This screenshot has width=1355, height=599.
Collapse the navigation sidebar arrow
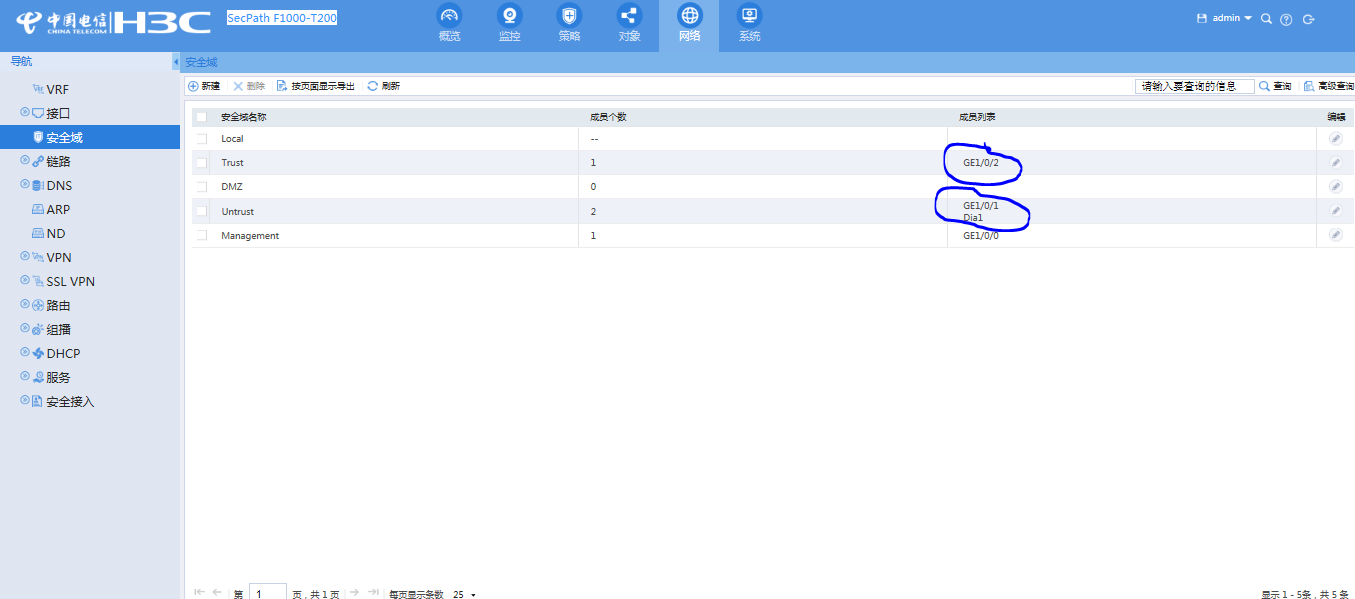(x=176, y=62)
